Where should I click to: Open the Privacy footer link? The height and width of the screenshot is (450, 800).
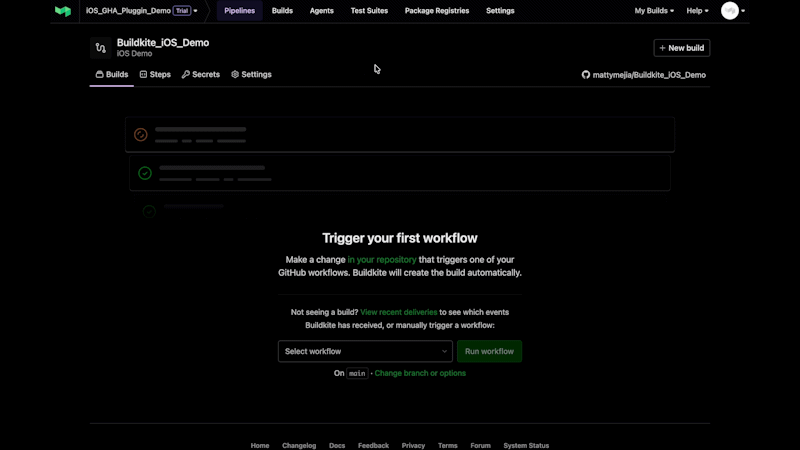tap(413, 445)
